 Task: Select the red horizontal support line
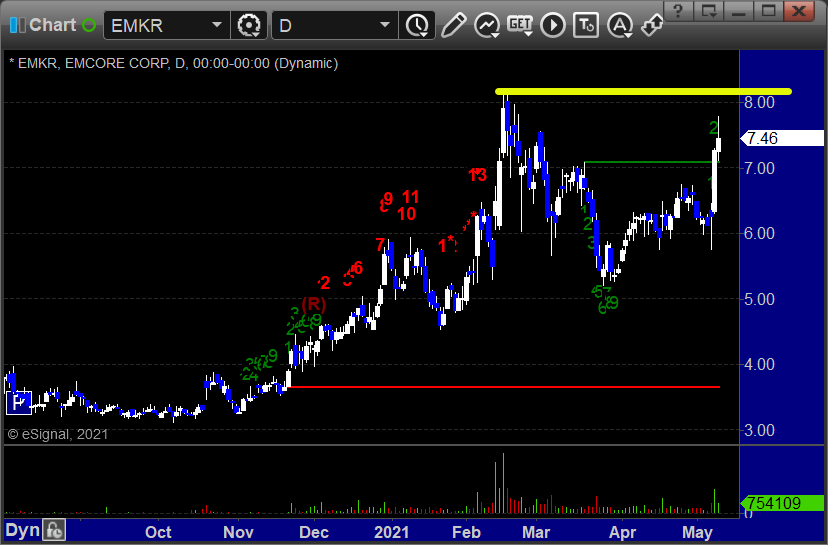(x=502, y=387)
